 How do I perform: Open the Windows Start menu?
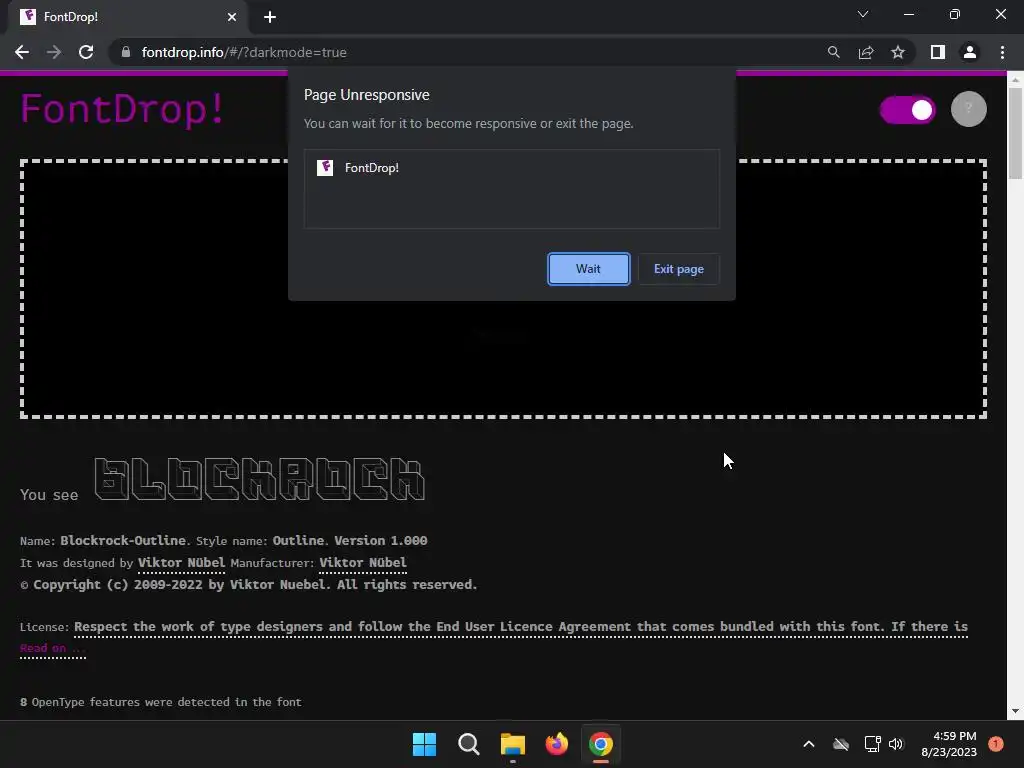point(424,744)
